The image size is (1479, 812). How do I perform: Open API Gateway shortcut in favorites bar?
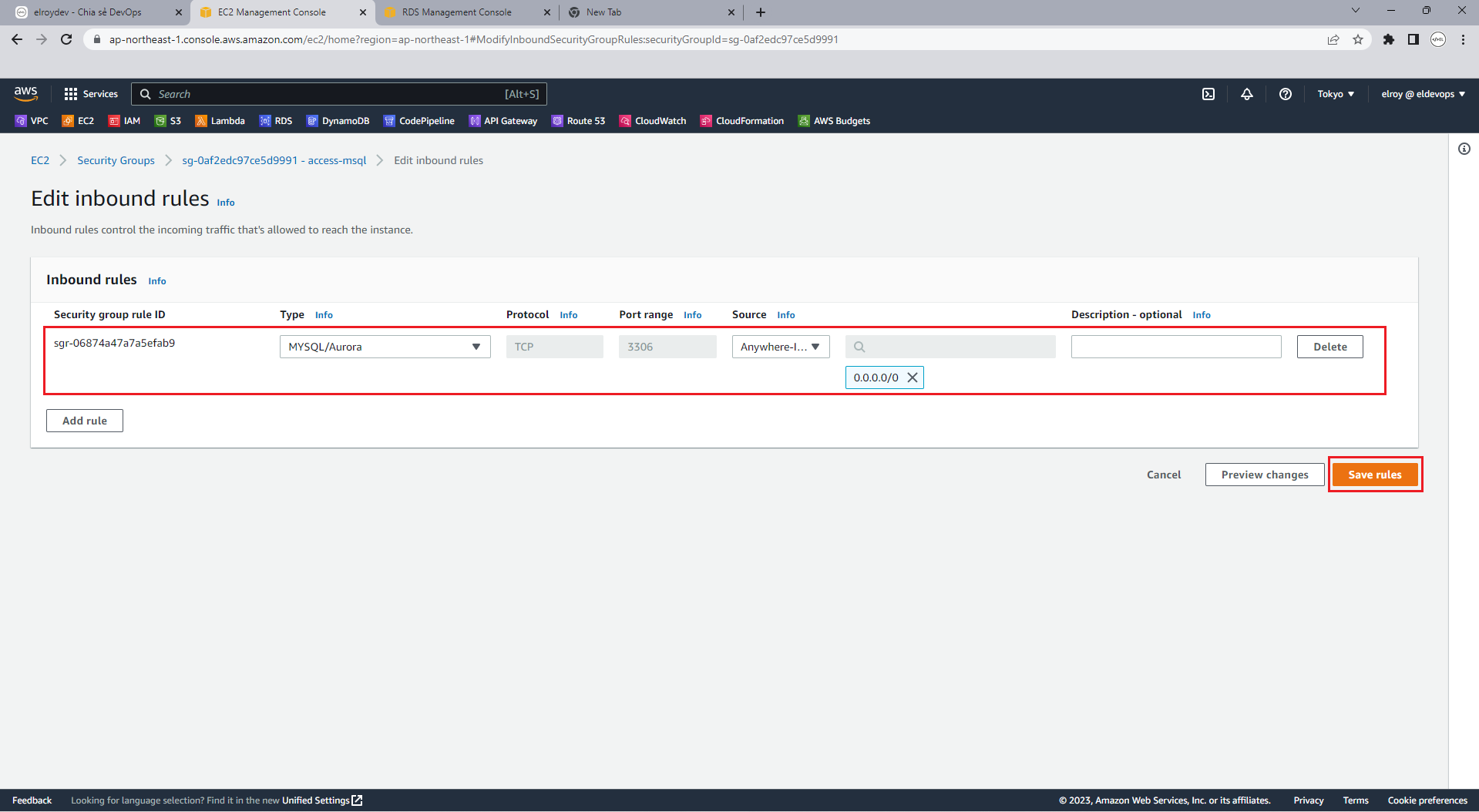pos(503,121)
